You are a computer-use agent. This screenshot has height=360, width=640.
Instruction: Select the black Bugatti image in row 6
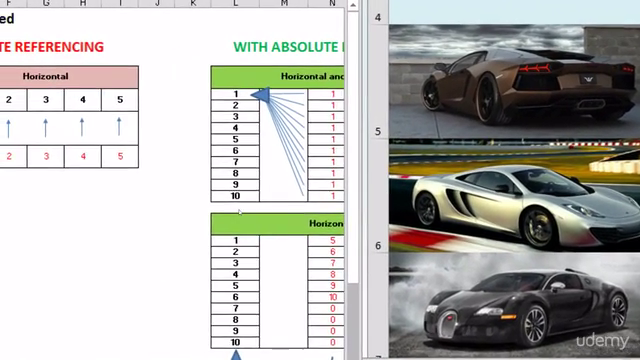(514, 305)
